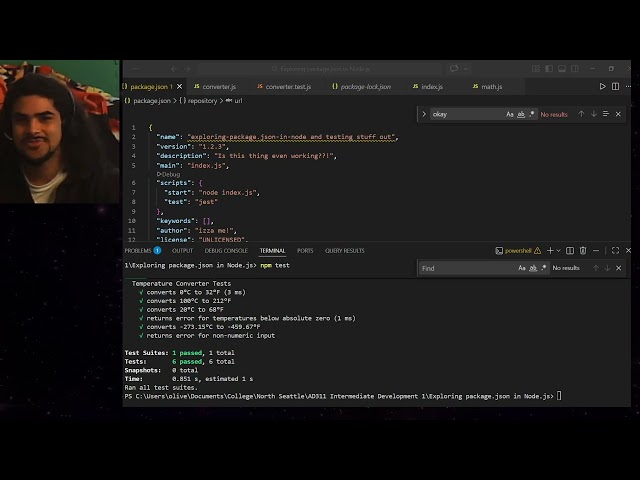Select the Terminal panel tab
This screenshot has height=480, width=640.
point(272,251)
